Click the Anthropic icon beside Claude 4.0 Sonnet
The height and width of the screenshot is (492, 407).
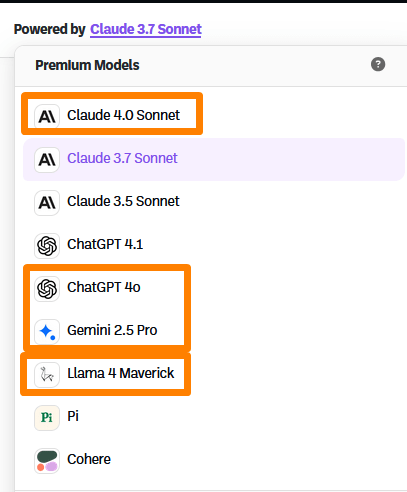click(47, 116)
